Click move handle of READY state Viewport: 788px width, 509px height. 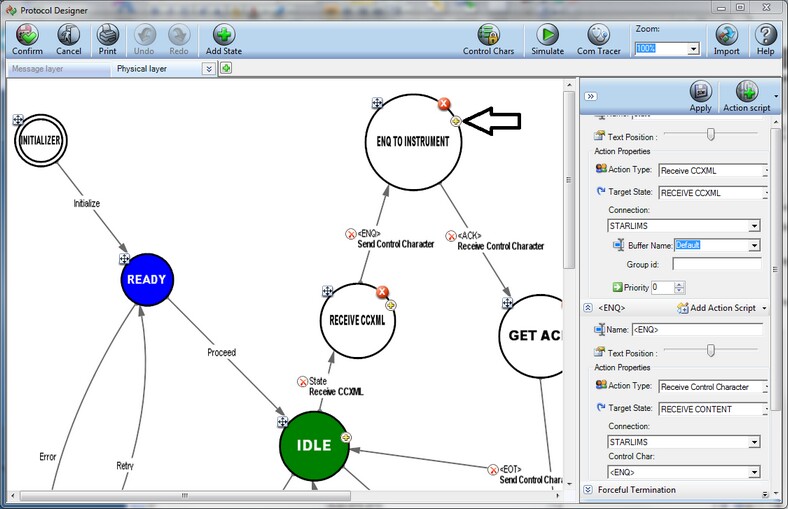pos(124,259)
